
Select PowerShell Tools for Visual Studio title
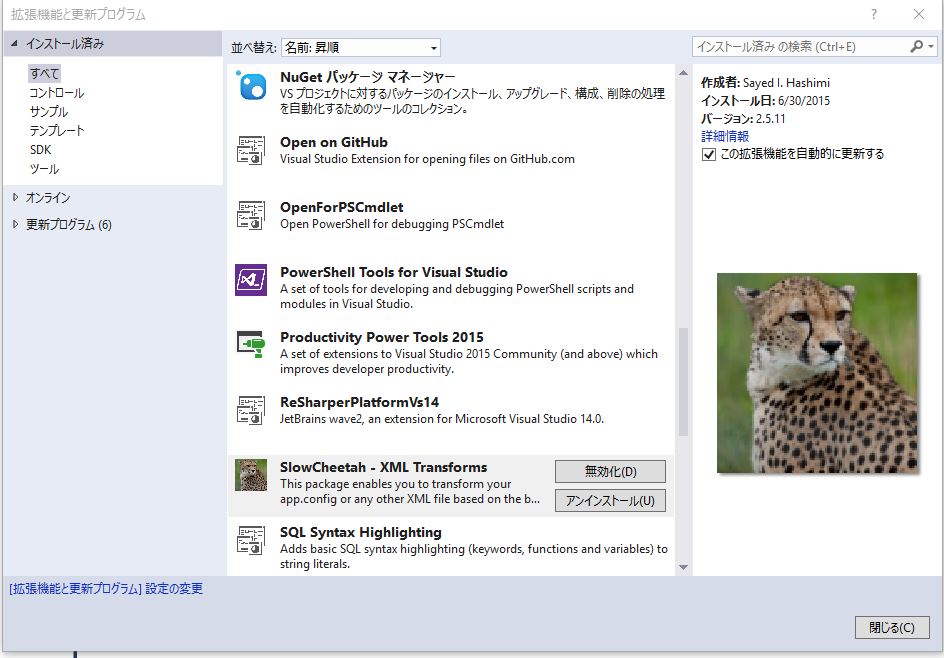[394, 272]
